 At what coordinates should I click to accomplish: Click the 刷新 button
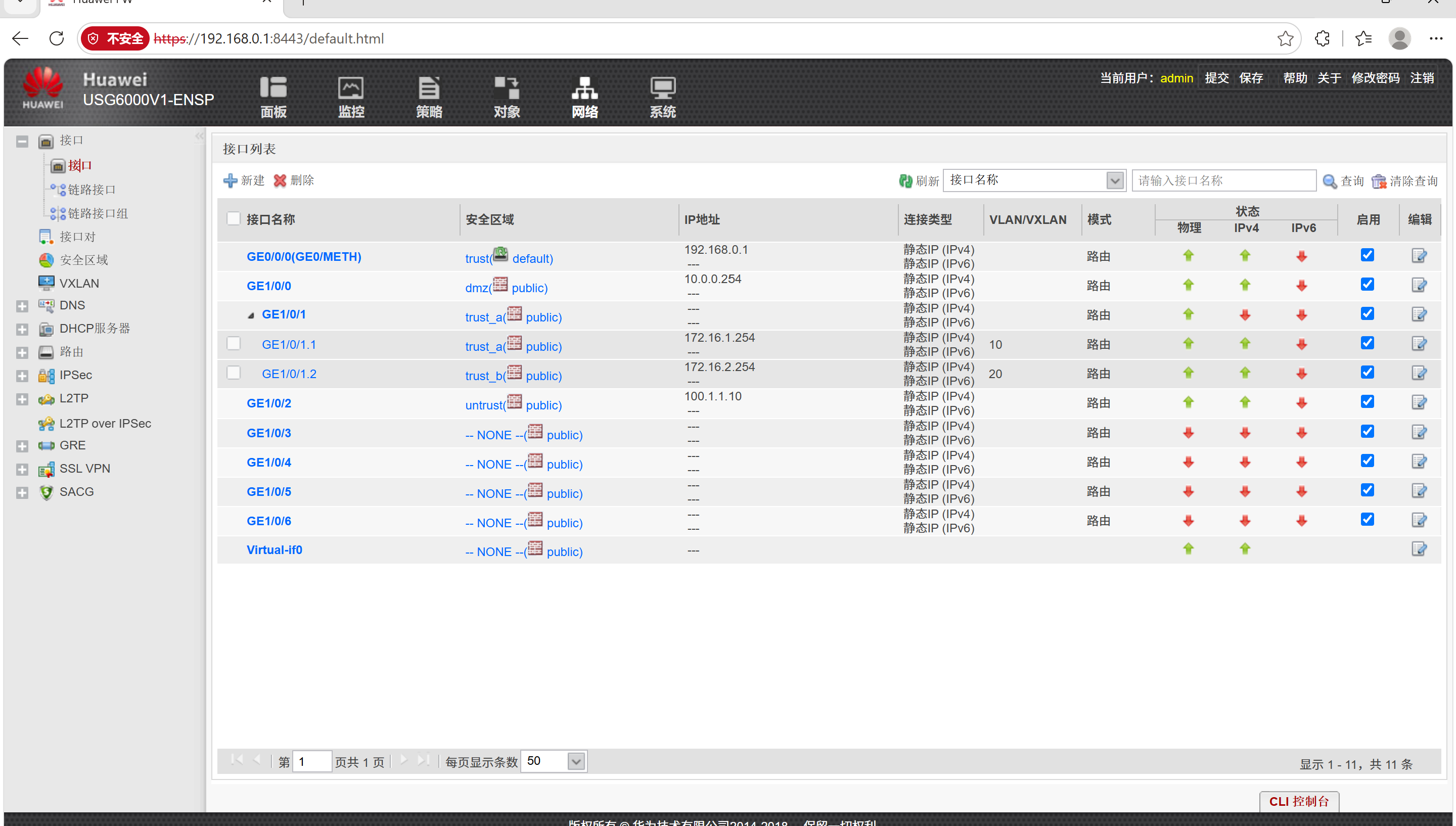pos(919,181)
